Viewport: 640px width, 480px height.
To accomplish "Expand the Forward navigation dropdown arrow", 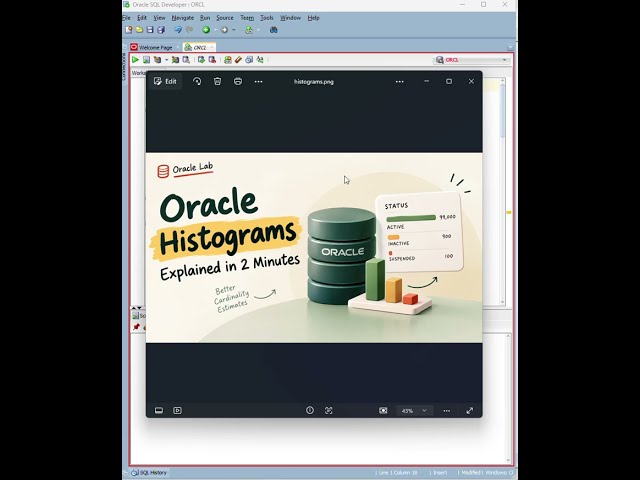I will 234,30.
